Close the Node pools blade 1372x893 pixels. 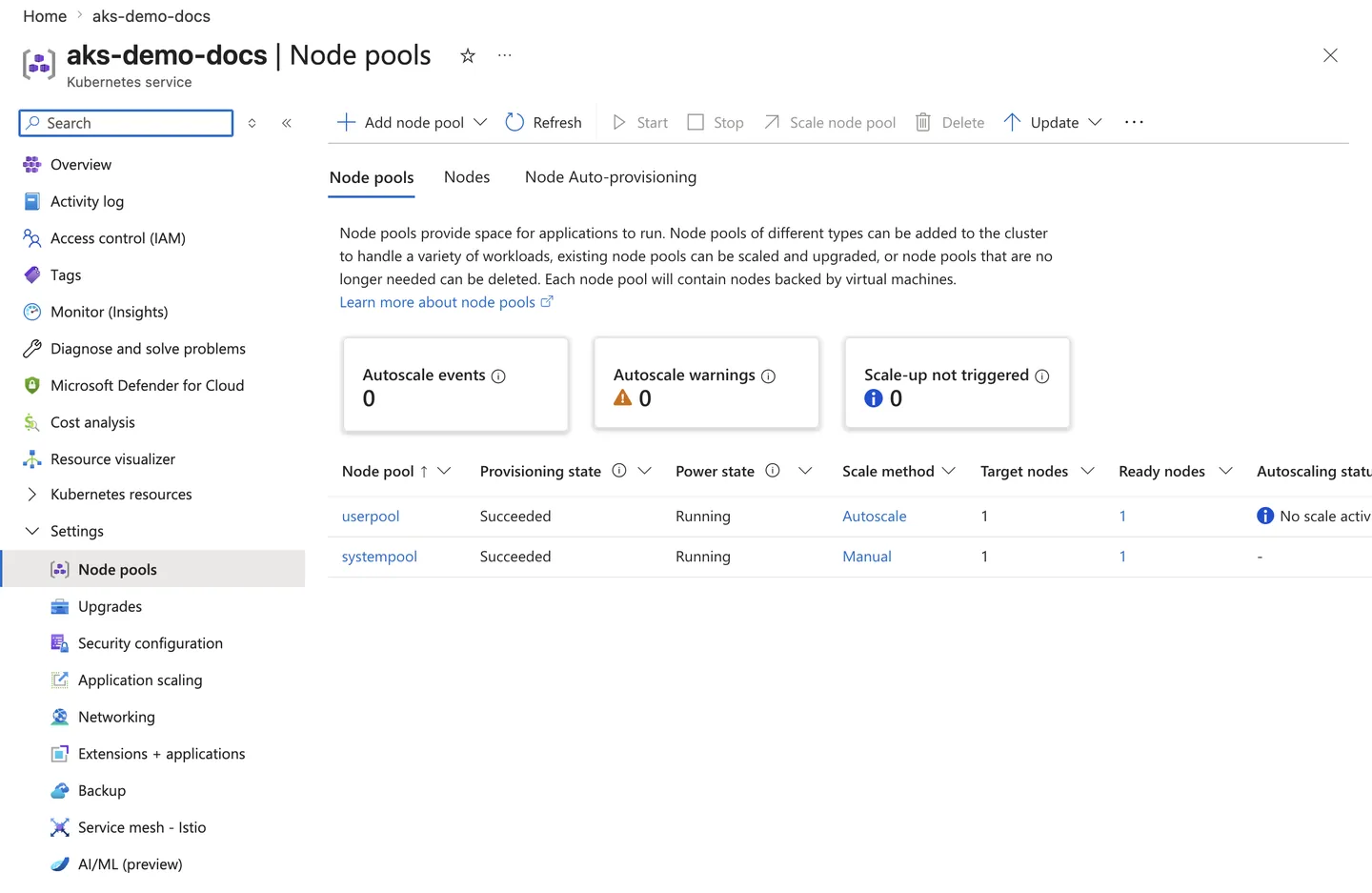click(x=1330, y=55)
